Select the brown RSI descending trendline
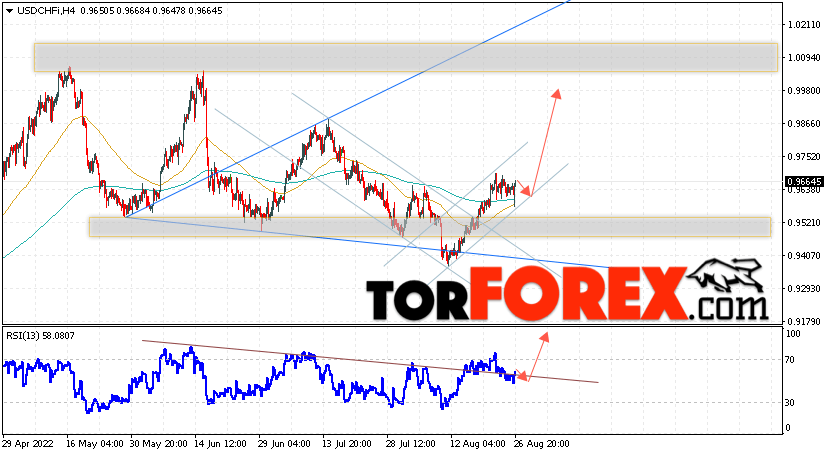 tap(370, 362)
